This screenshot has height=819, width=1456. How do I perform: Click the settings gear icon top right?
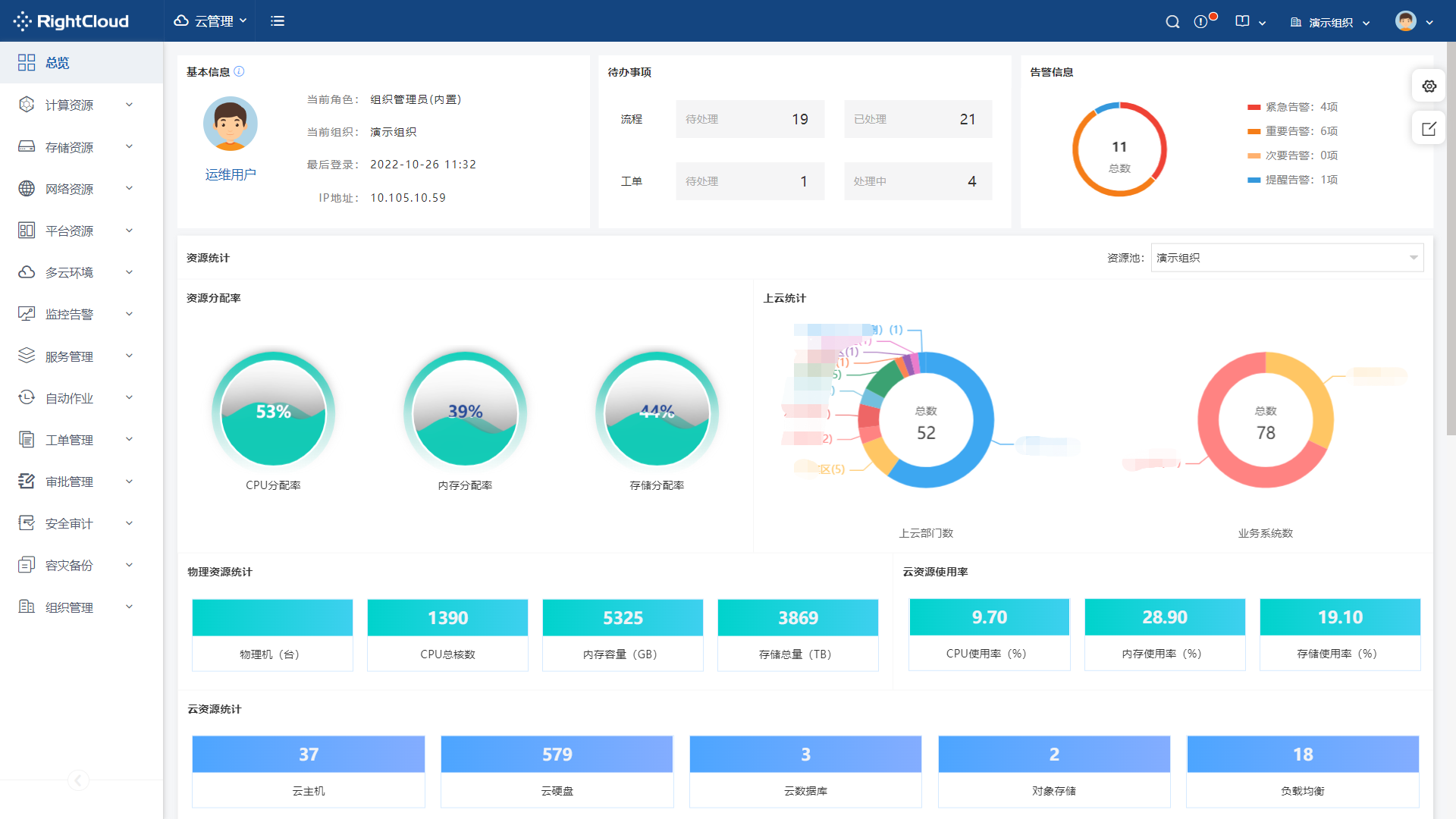pyautogui.click(x=1429, y=87)
